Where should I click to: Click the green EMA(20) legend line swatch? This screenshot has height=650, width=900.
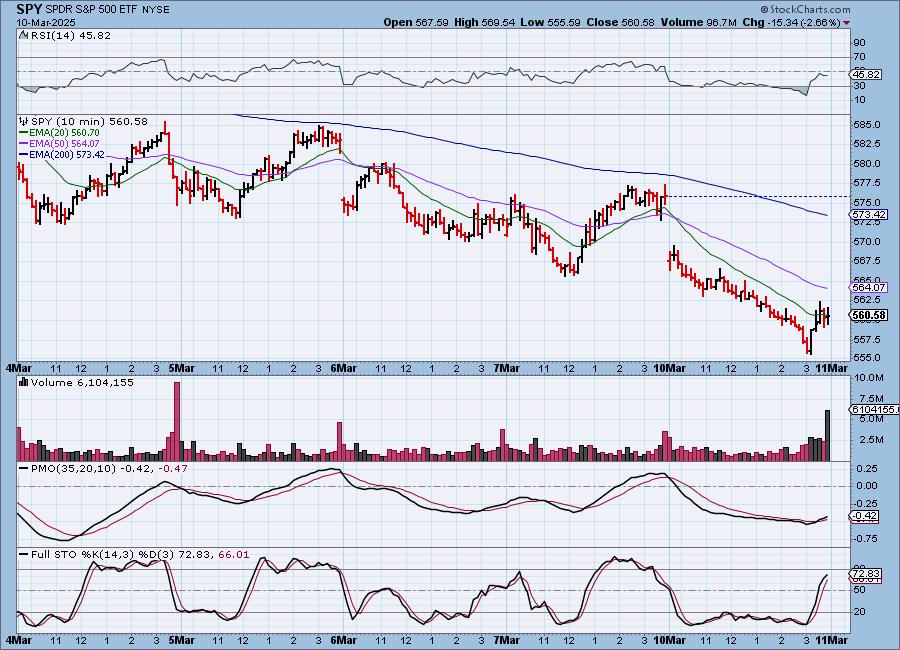[x=24, y=133]
